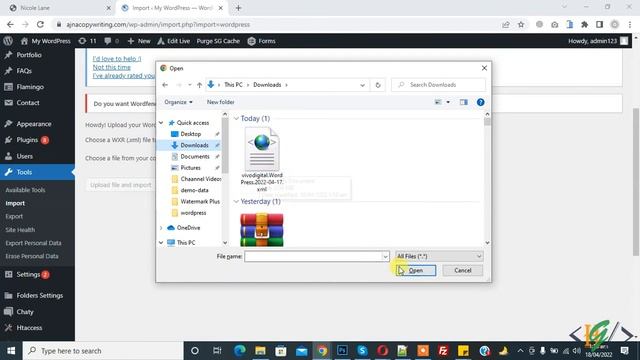Refresh the Downloads folder listing
The height and width of the screenshot is (360, 640).
pyautogui.click(x=378, y=85)
